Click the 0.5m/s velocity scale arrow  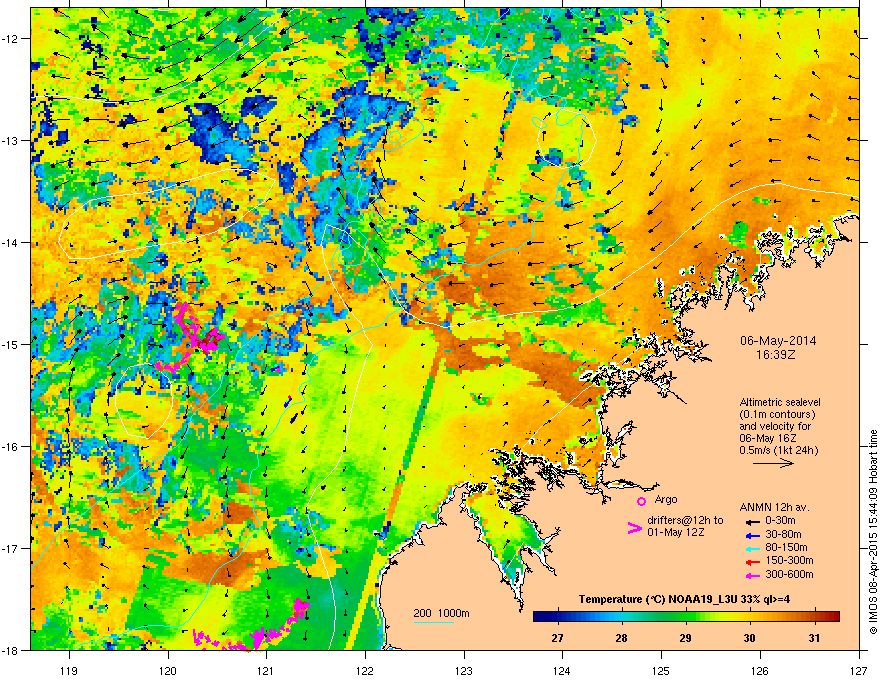(x=773, y=463)
